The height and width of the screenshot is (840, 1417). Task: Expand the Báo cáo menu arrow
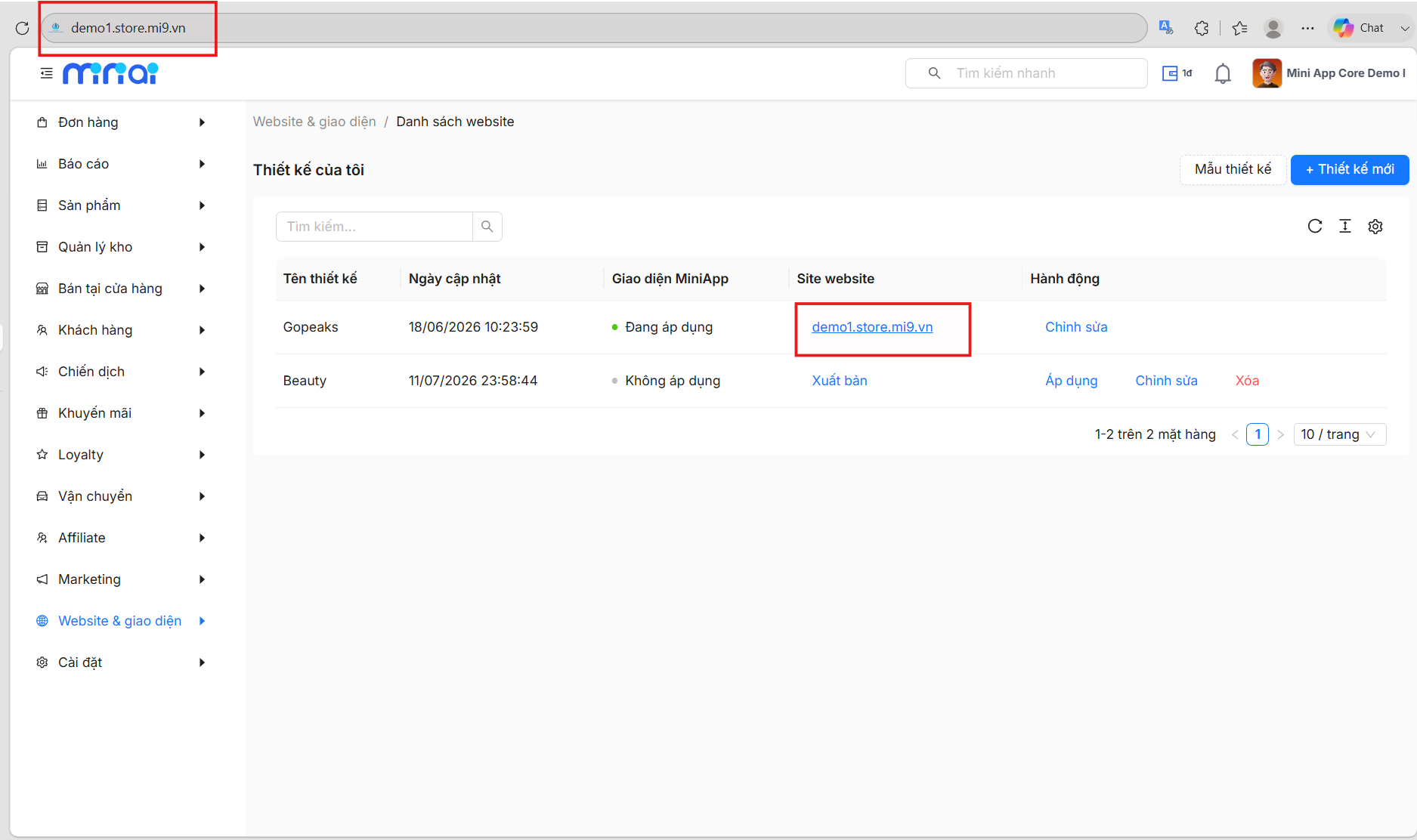[x=202, y=164]
